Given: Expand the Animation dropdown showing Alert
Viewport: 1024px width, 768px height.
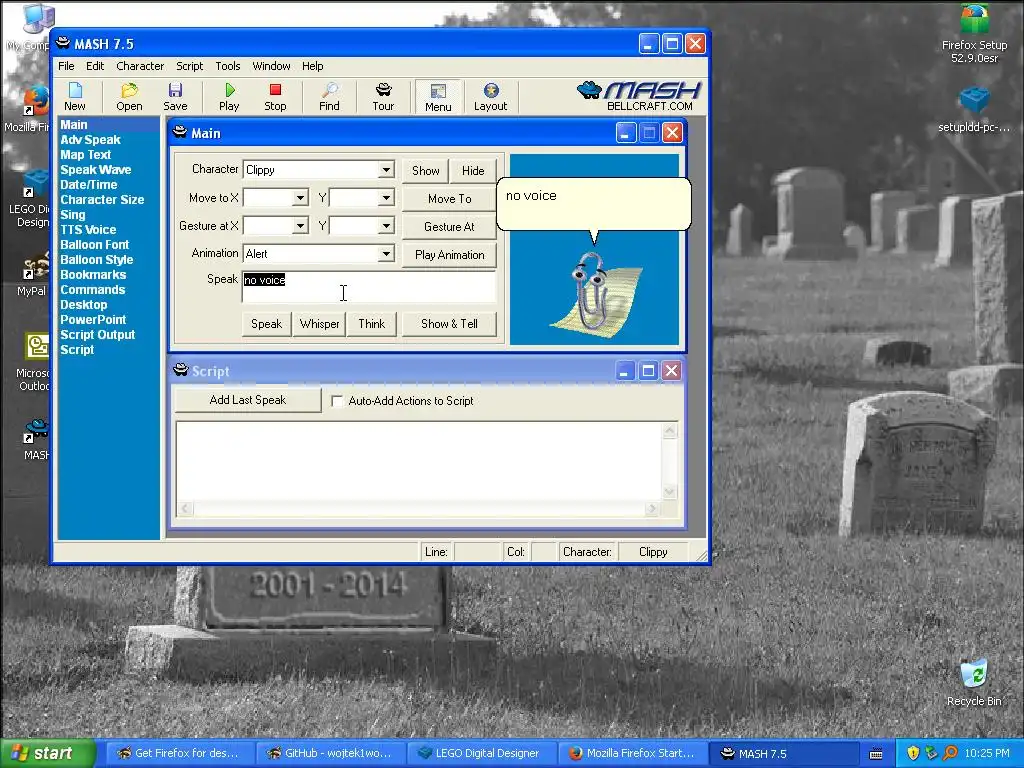Looking at the screenshot, I should click(386, 253).
